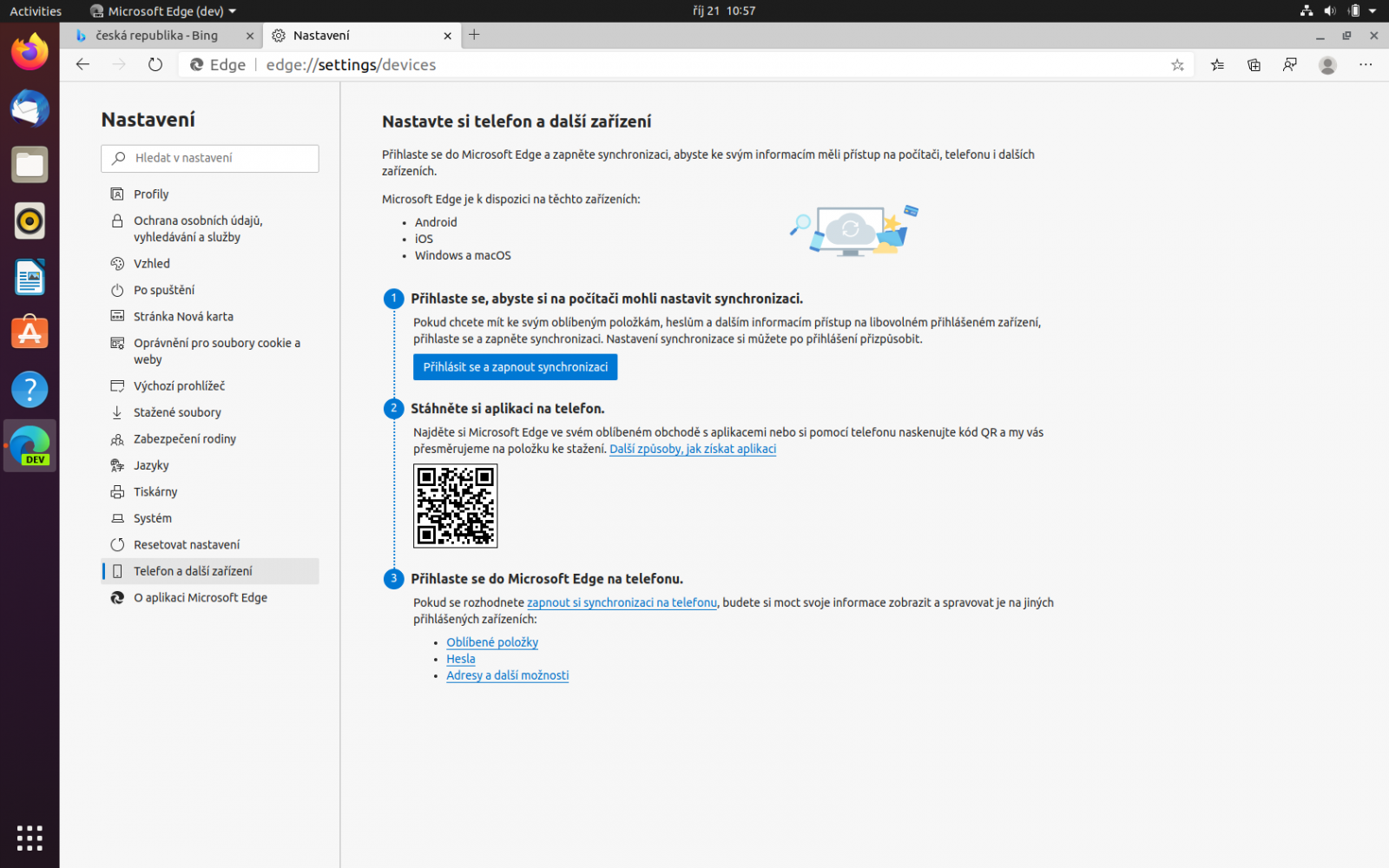Click Přihlásit se a zapnout synchronizaci button
1389x868 pixels.
click(515, 366)
